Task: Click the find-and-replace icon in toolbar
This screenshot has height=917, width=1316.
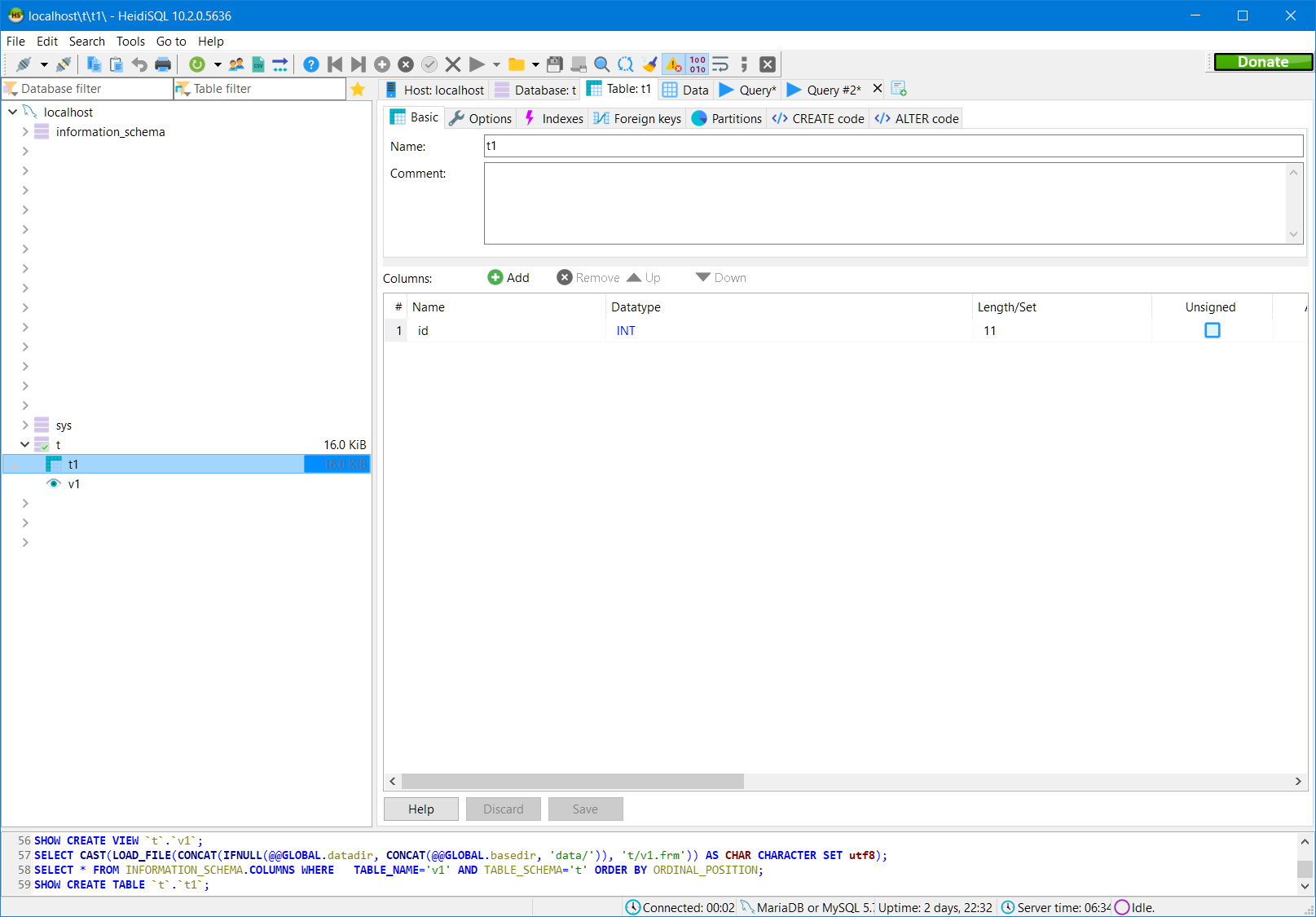Action: pyautogui.click(x=625, y=64)
